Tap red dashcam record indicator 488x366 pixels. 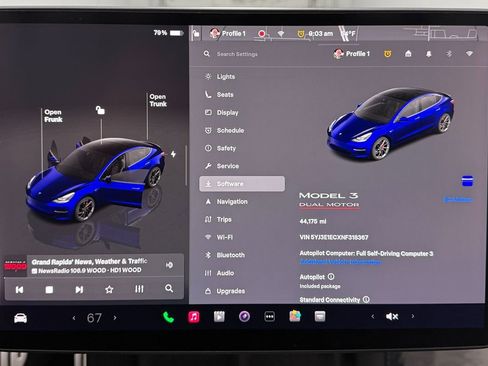262,34
